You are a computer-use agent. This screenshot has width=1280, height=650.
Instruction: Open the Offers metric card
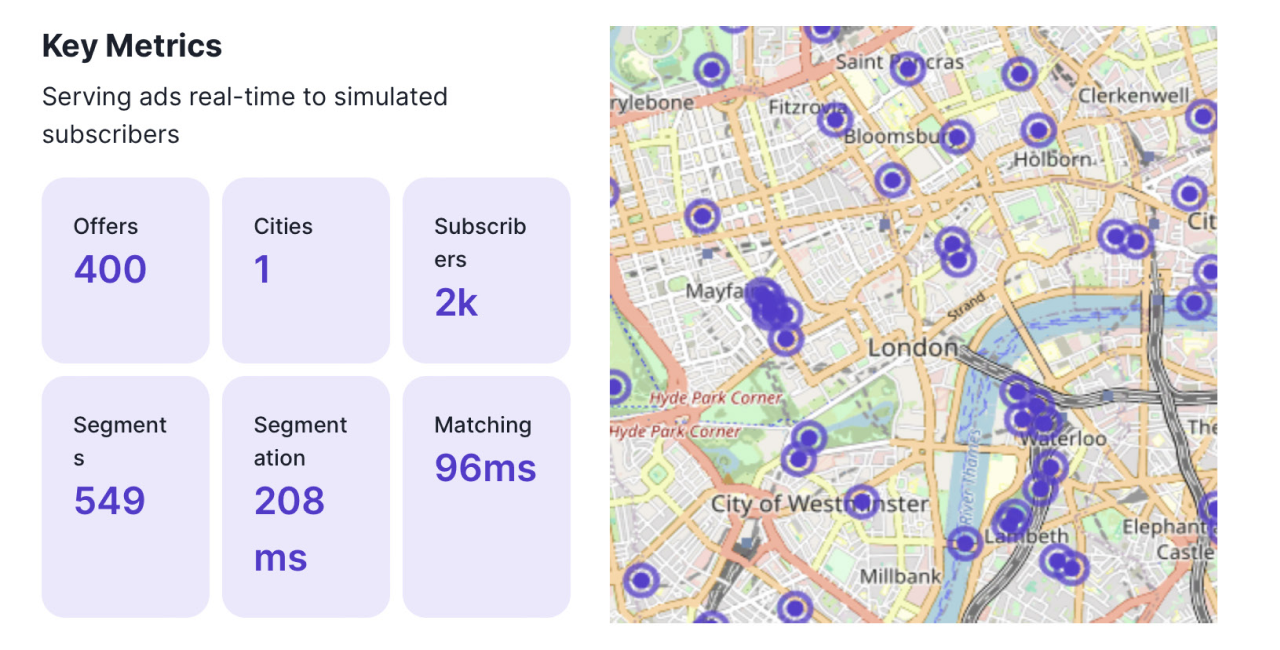(125, 270)
